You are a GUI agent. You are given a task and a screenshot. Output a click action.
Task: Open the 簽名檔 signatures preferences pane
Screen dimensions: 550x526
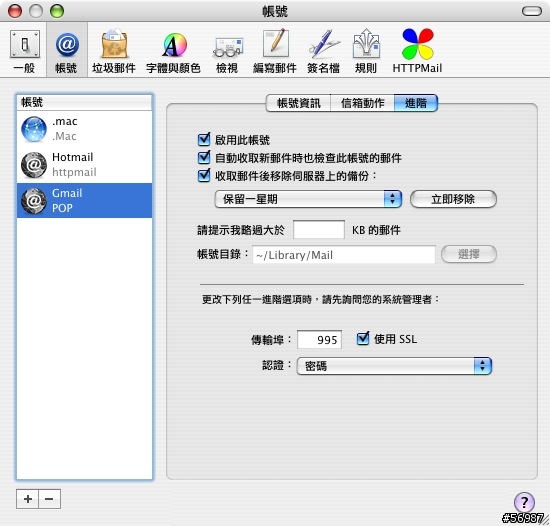323,51
